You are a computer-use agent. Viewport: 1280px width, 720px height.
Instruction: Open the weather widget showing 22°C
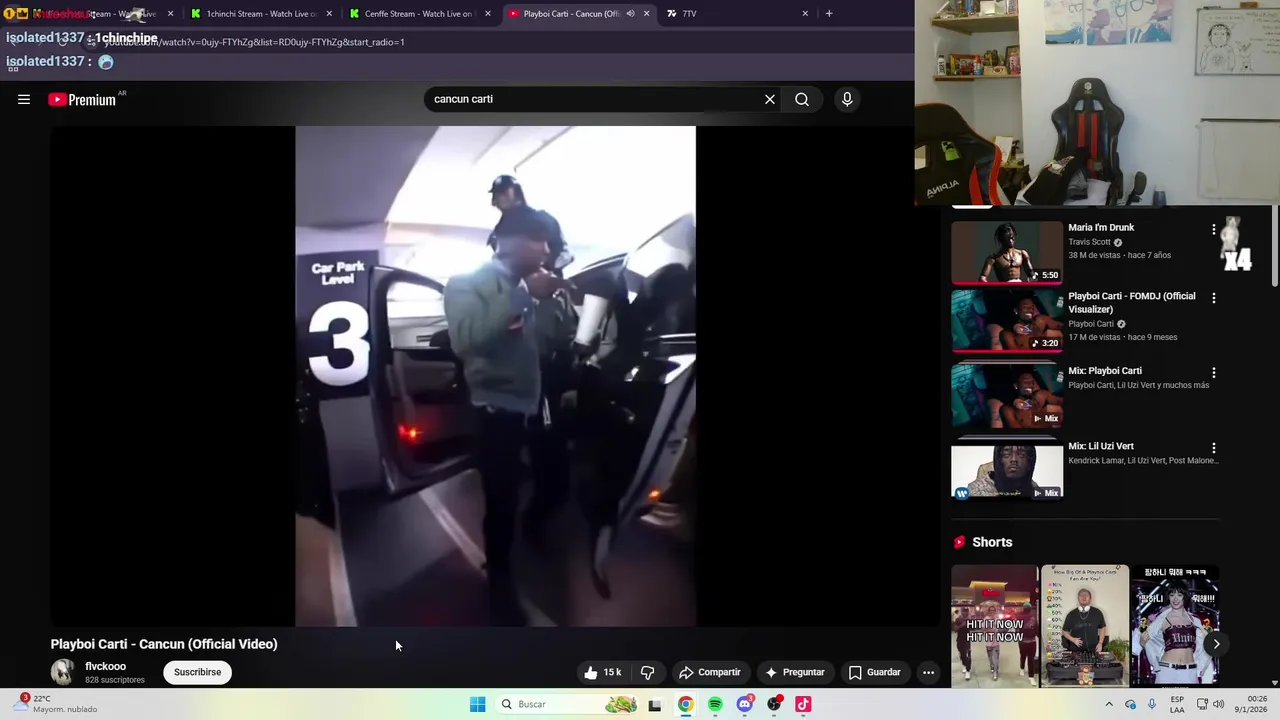tap(55, 704)
